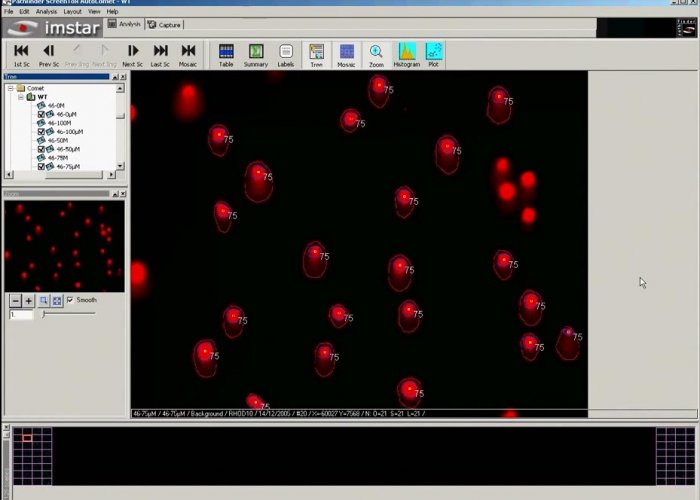Click the Mosaic navigation arrows icon
Viewport: 700px width, 500px height.
(x=188, y=55)
